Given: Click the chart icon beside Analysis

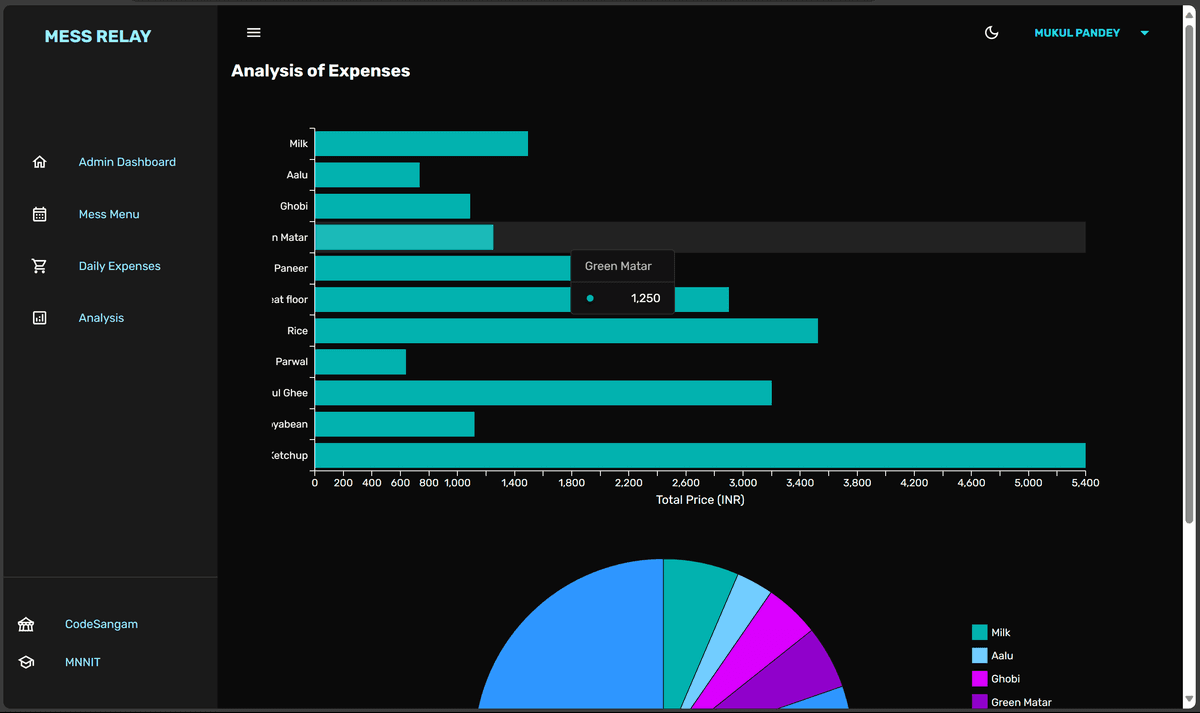Looking at the screenshot, I should 40,318.
